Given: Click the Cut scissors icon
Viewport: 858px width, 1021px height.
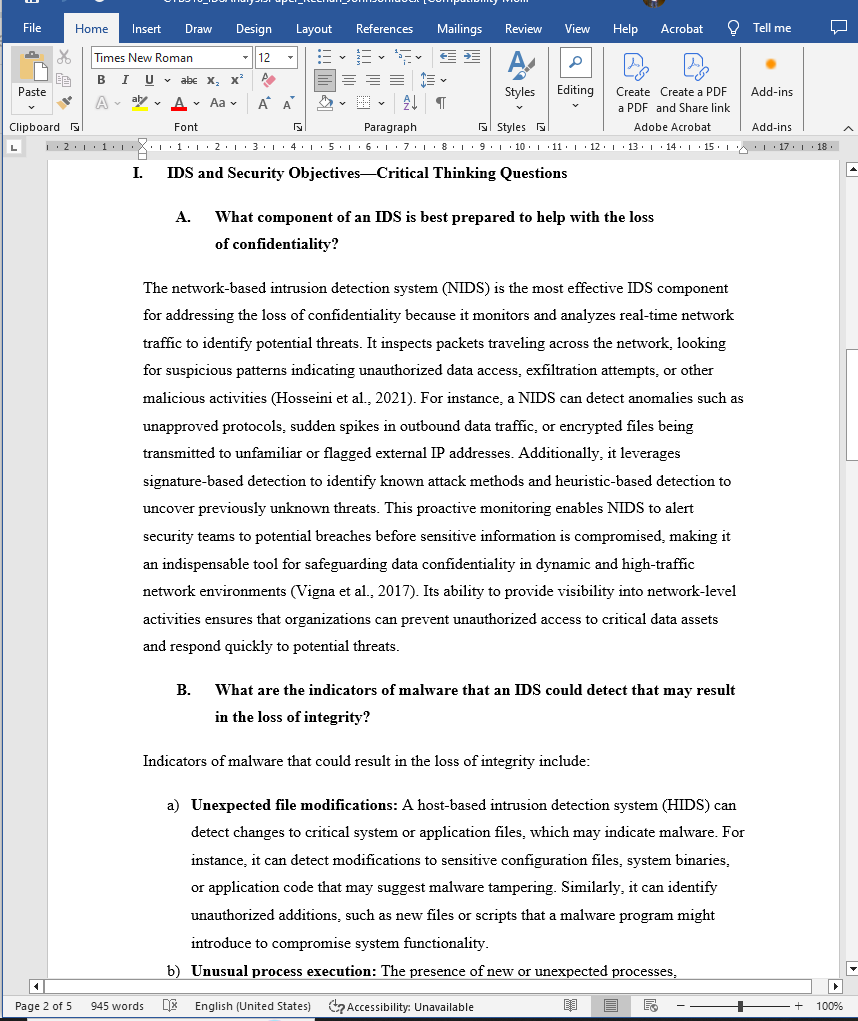Looking at the screenshot, I should [x=64, y=57].
